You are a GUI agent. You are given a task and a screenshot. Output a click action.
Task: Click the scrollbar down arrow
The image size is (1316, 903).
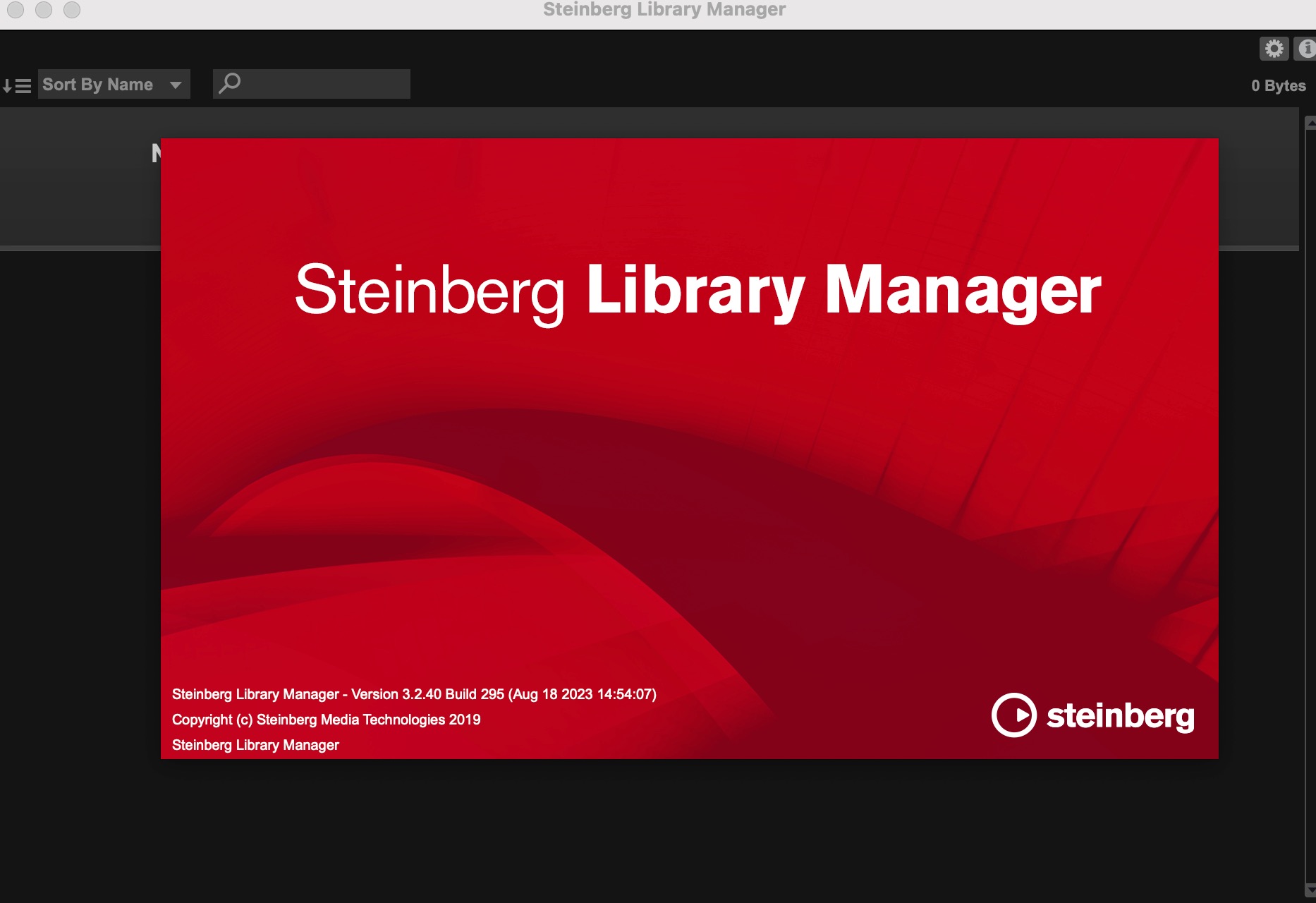(1310, 891)
